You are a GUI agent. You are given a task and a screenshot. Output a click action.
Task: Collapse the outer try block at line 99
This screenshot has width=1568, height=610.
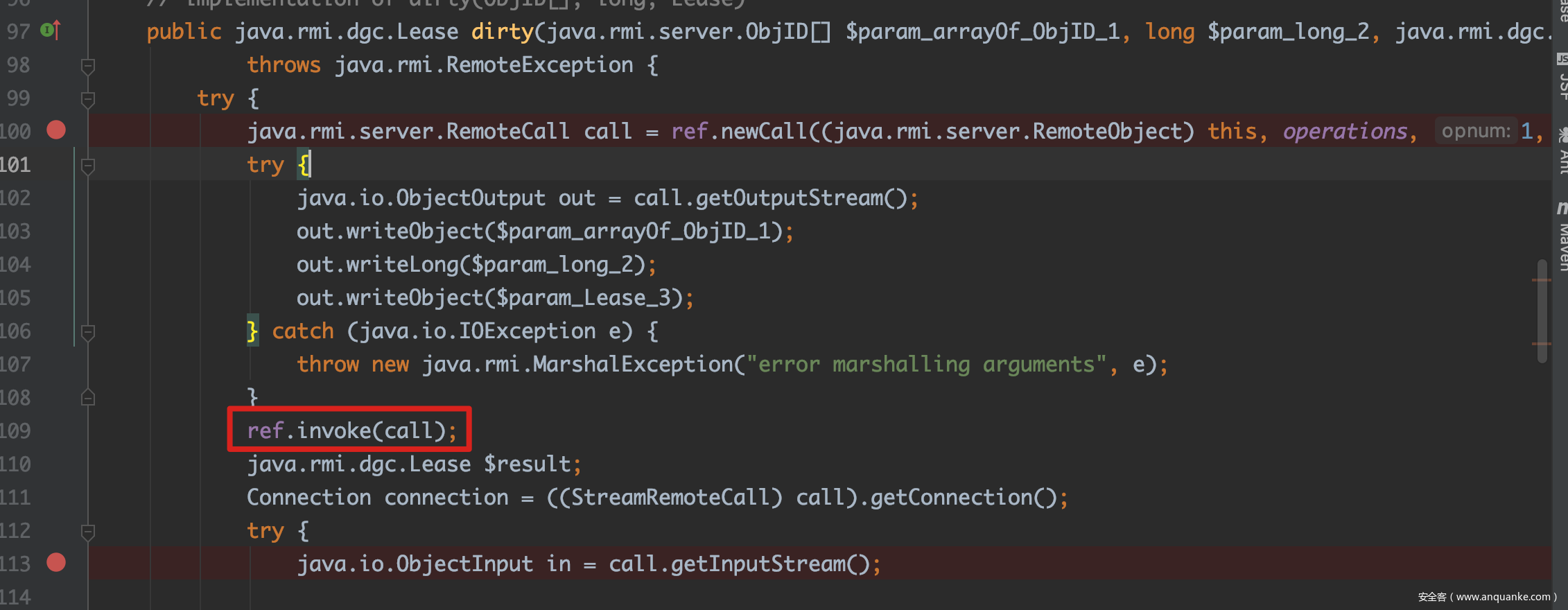coord(88,99)
